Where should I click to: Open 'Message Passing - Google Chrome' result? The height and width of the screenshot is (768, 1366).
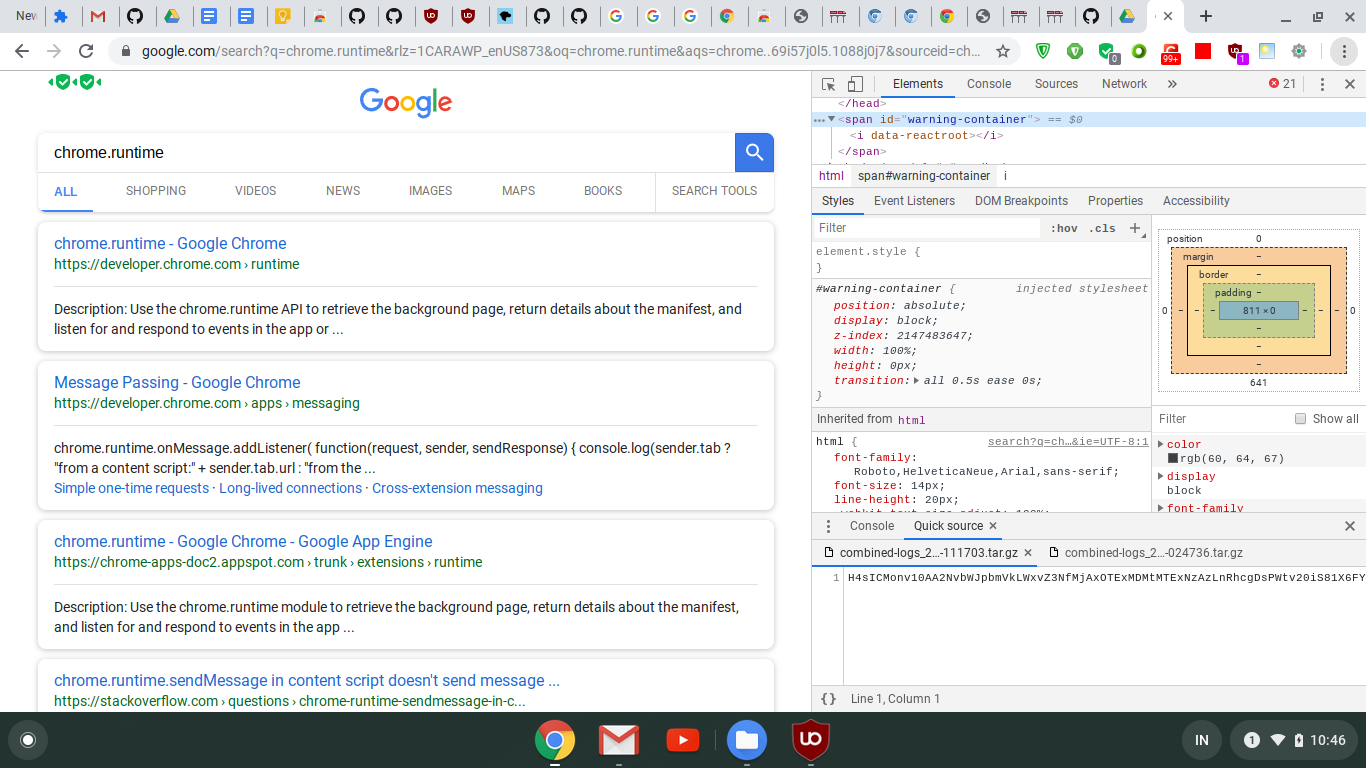(x=177, y=382)
